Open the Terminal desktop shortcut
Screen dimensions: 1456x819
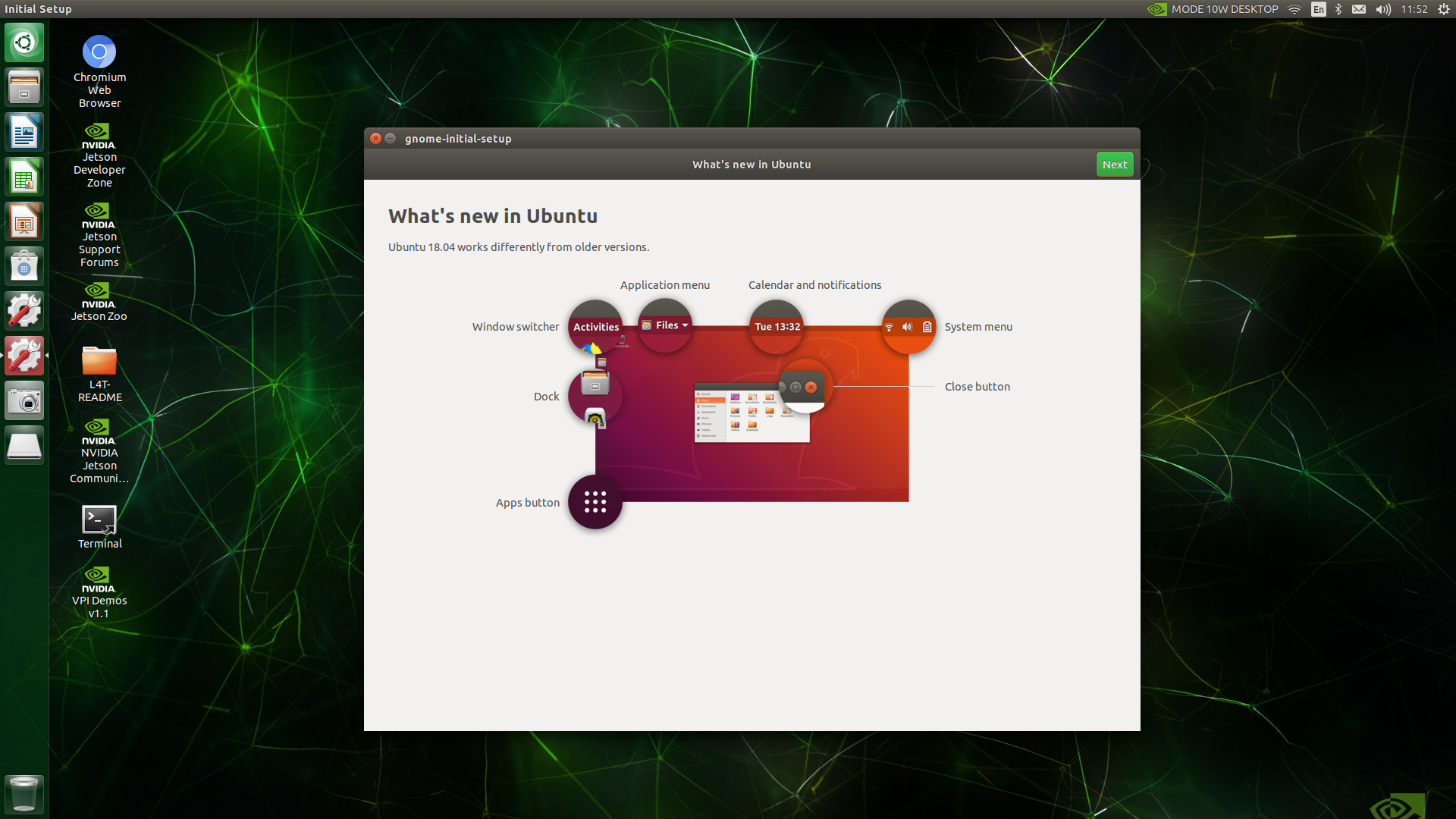99,520
